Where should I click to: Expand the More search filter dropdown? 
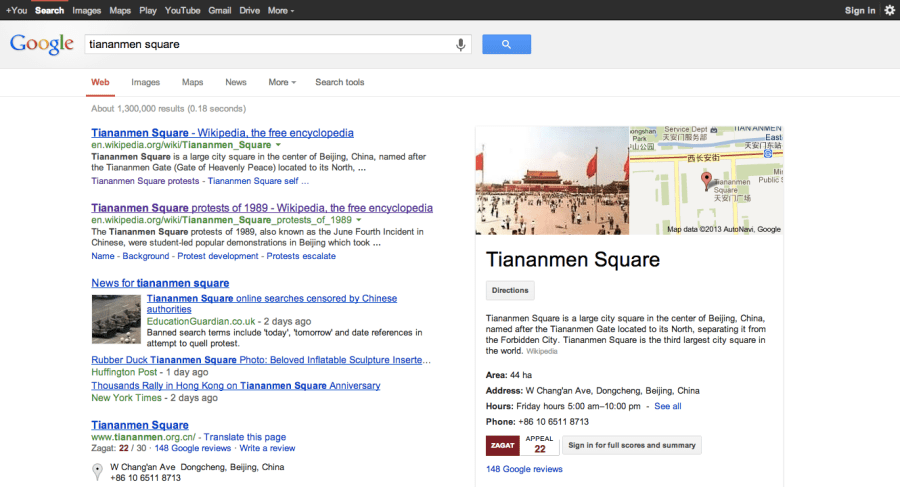282,82
